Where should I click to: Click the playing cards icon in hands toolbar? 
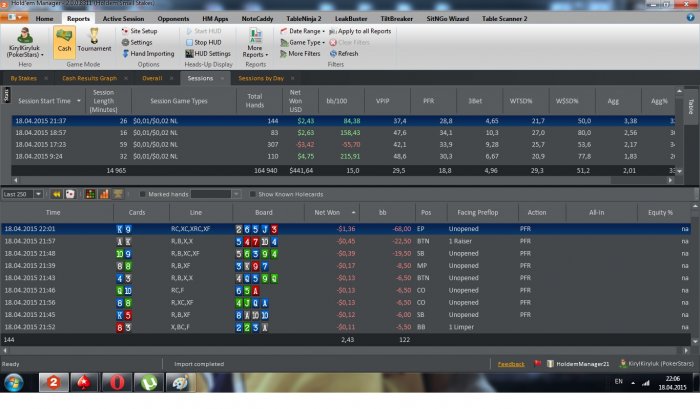(70, 194)
